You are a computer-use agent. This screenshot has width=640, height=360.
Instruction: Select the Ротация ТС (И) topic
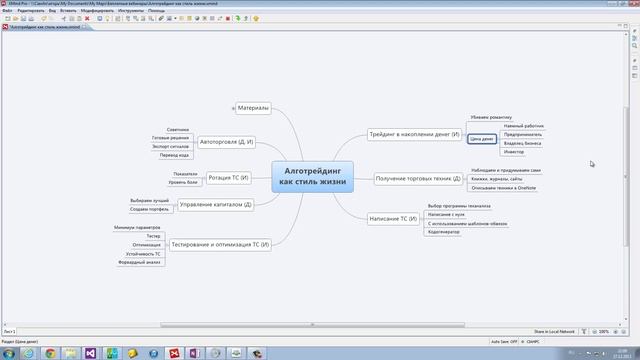tap(228, 178)
